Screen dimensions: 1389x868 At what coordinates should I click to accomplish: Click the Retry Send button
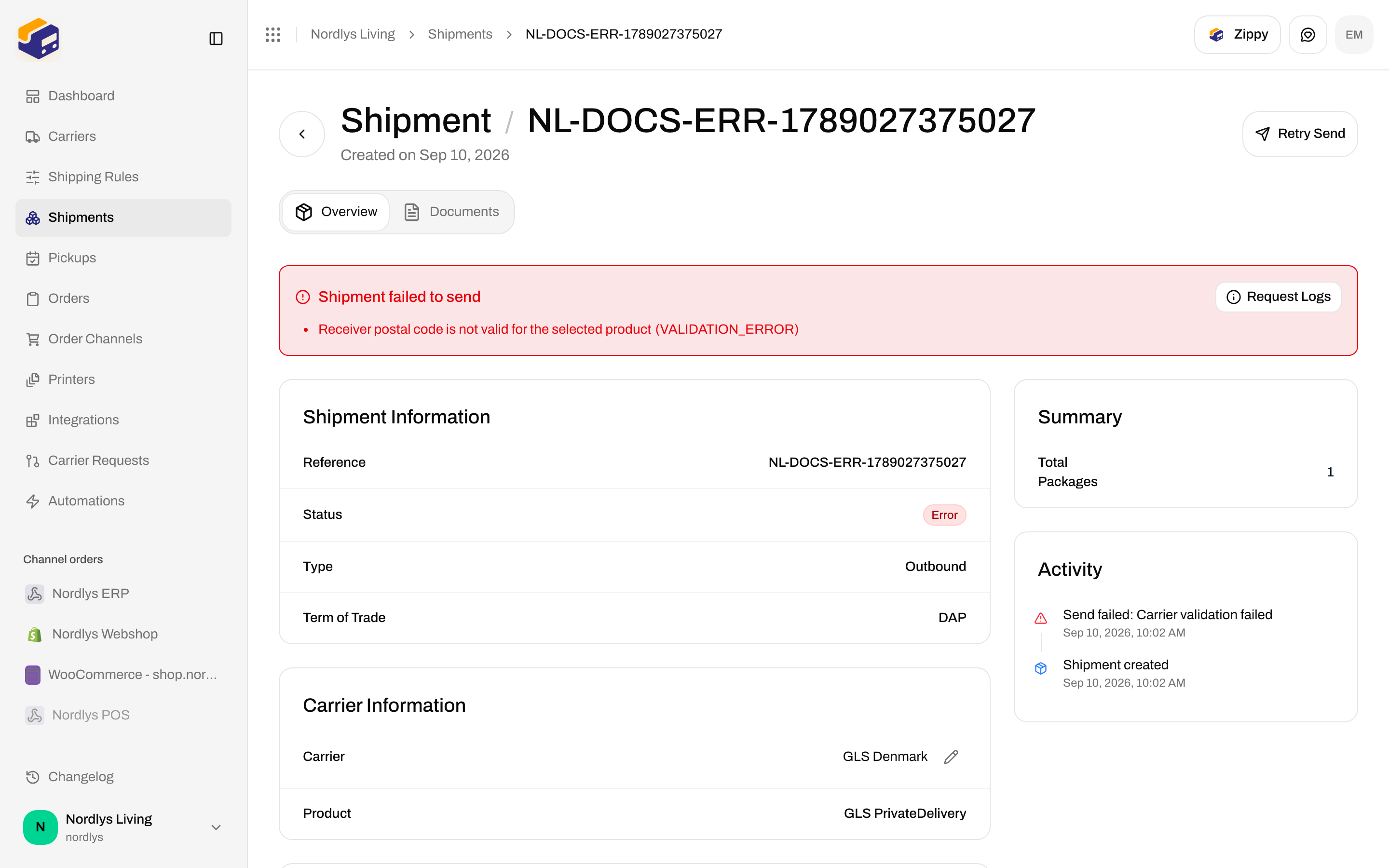(1300, 134)
